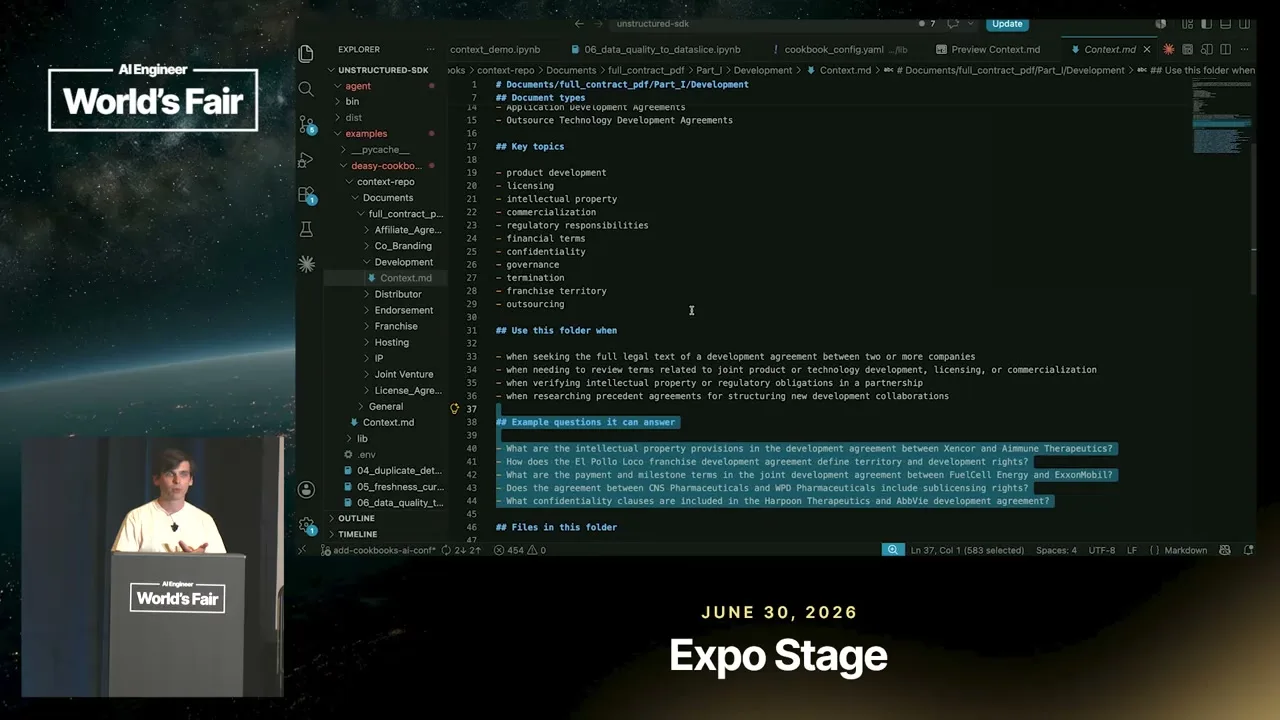Click the add-cookbooks-ai-conf branch in status bar

377,550
